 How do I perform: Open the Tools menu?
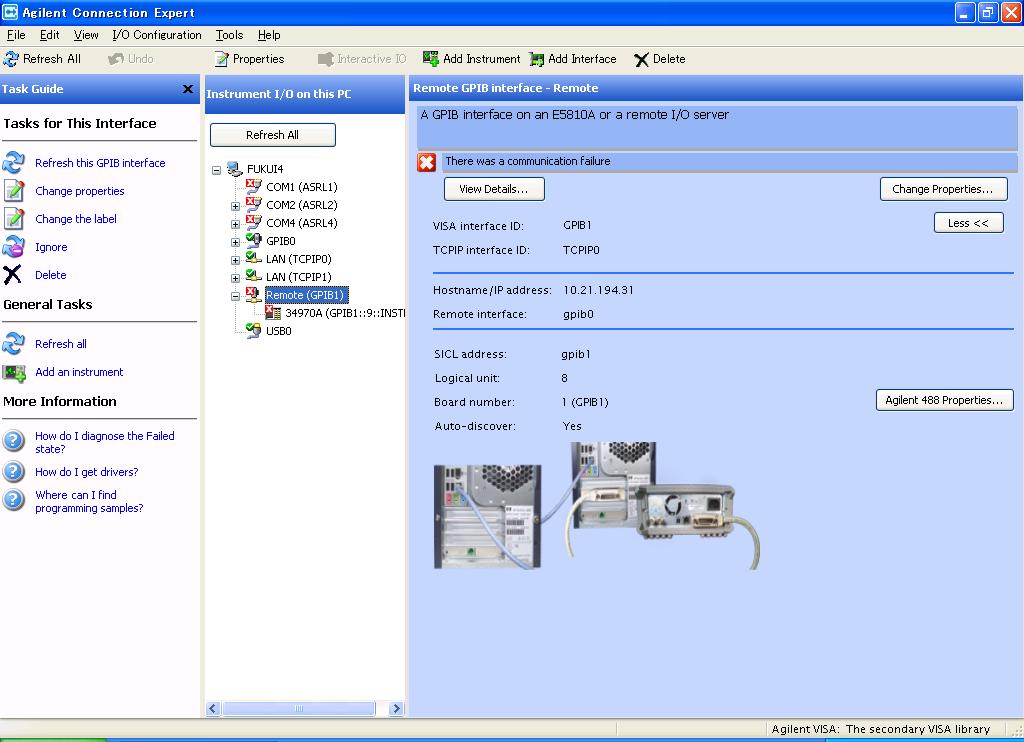click(229, 35)
